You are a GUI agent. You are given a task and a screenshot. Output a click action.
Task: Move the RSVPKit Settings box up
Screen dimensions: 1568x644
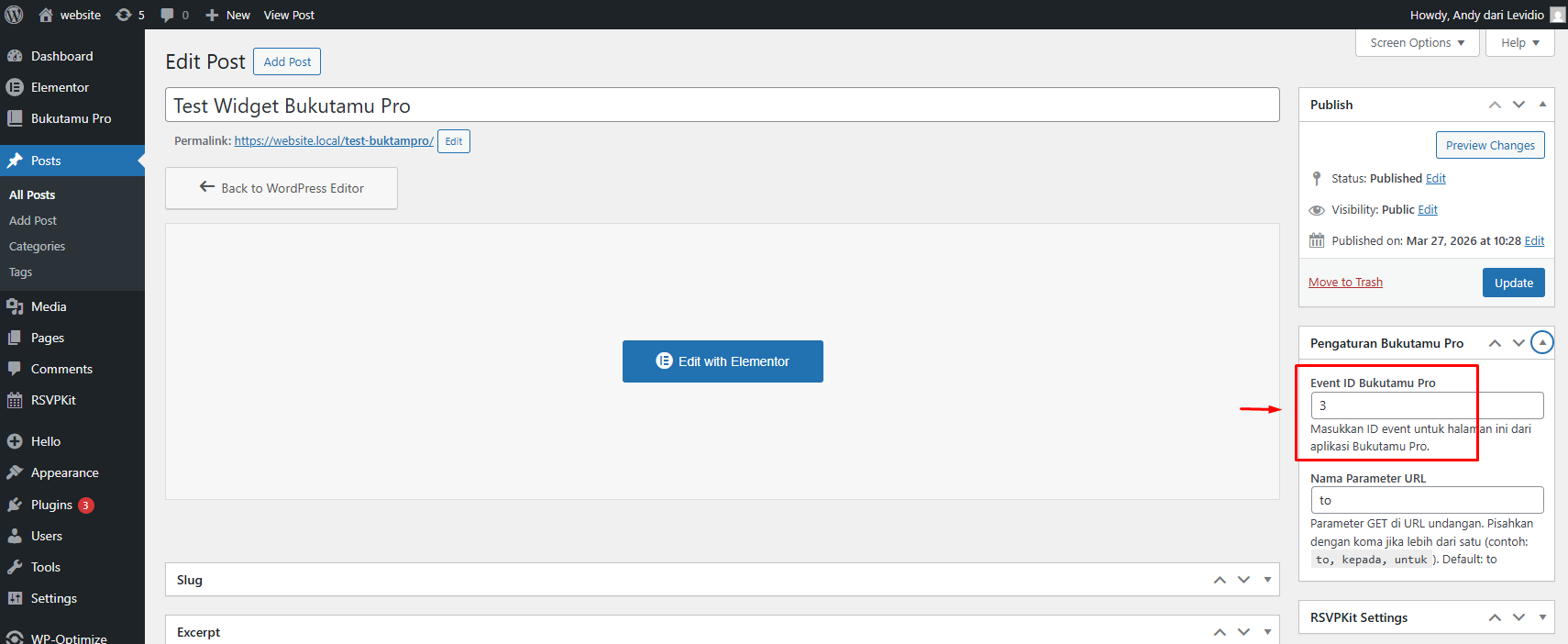1495,617
